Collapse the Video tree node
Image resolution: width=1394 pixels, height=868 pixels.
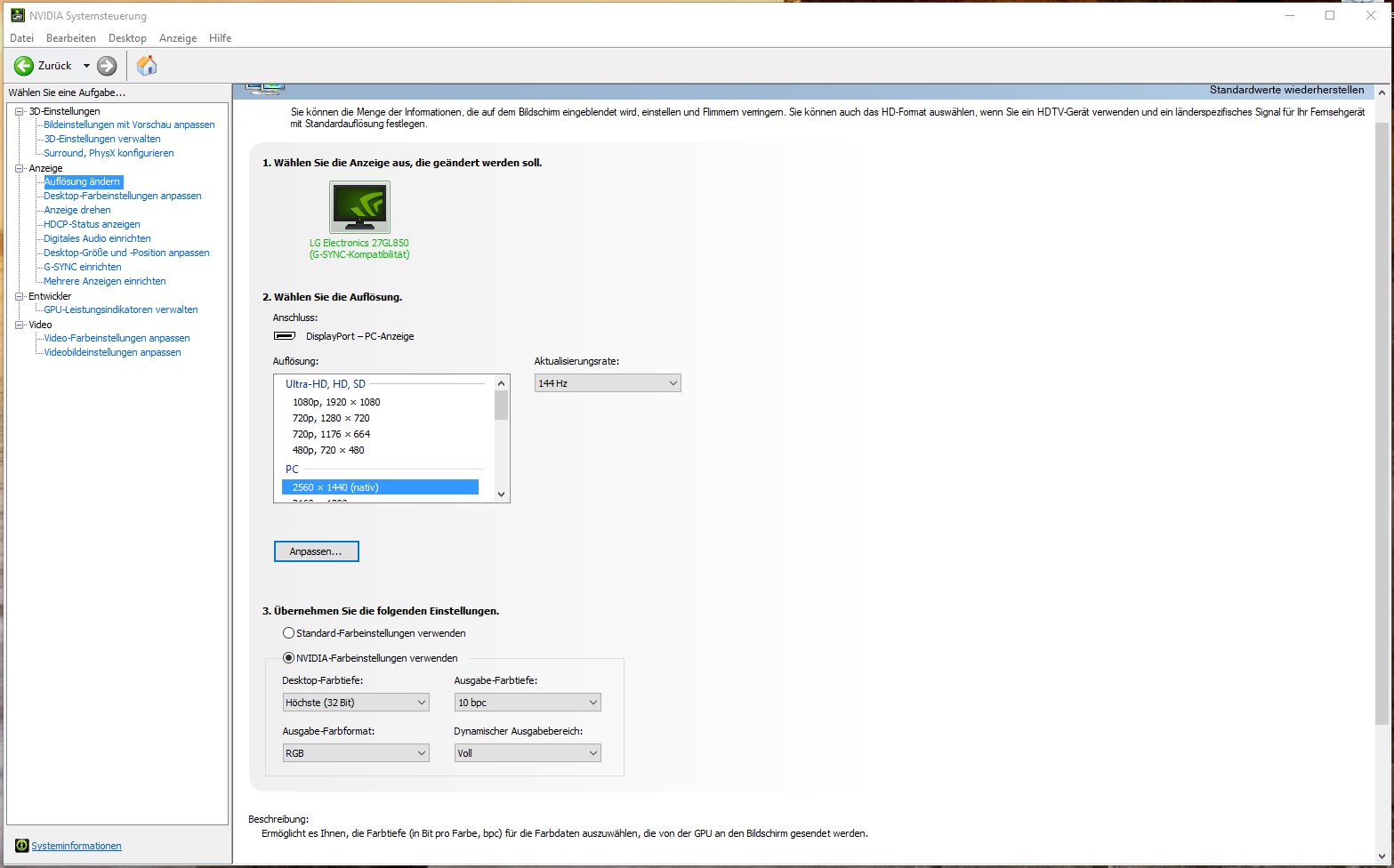pyautogui.click(x=20, y=325)
